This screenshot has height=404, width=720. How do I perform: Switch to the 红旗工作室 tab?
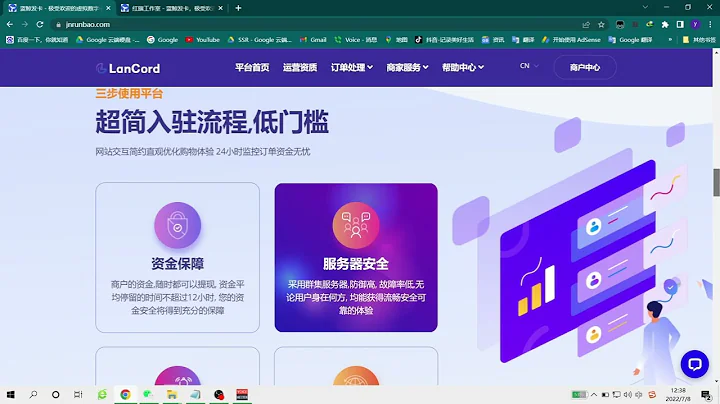[x=172, y=8]
